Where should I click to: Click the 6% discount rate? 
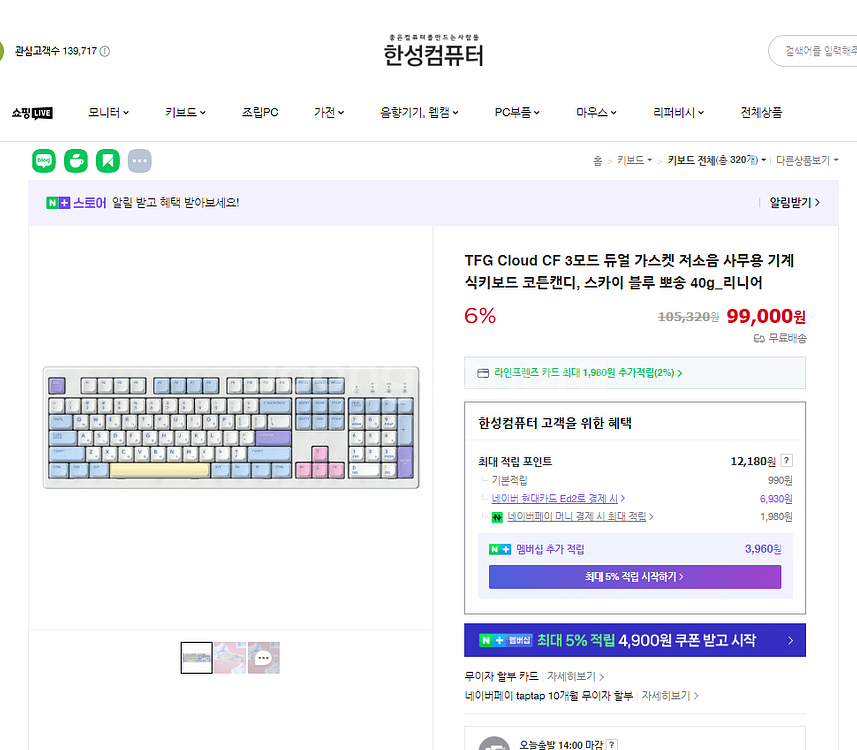coord(480,316)
